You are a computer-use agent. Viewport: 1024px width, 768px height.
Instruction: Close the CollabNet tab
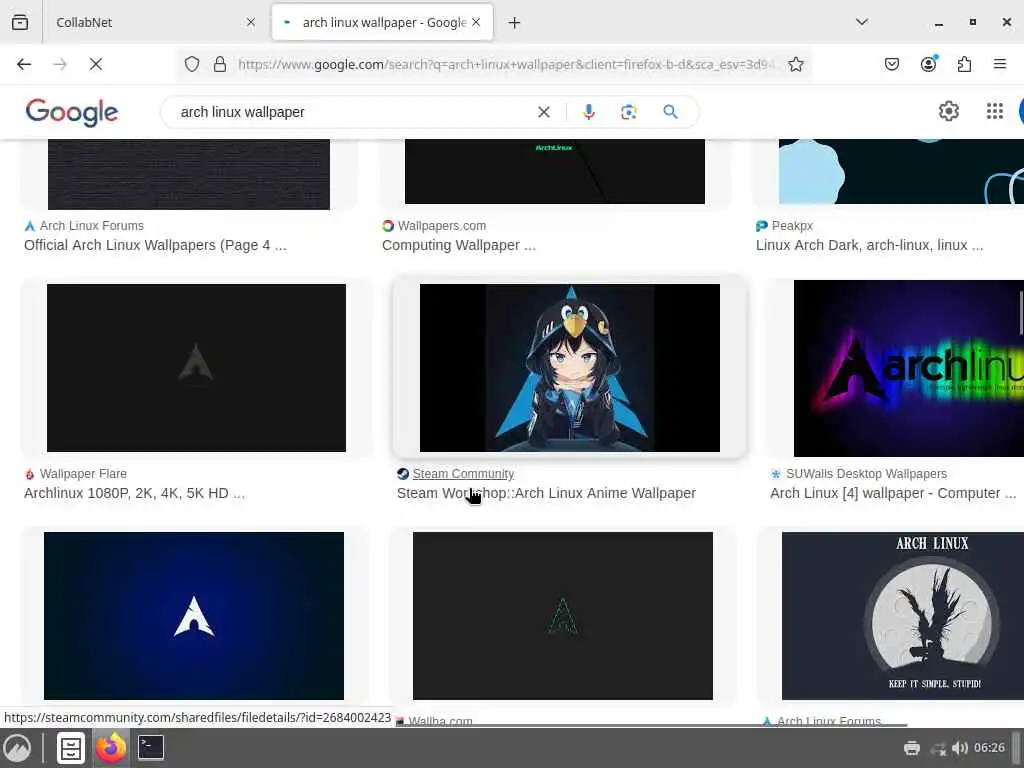coord(251,22)
